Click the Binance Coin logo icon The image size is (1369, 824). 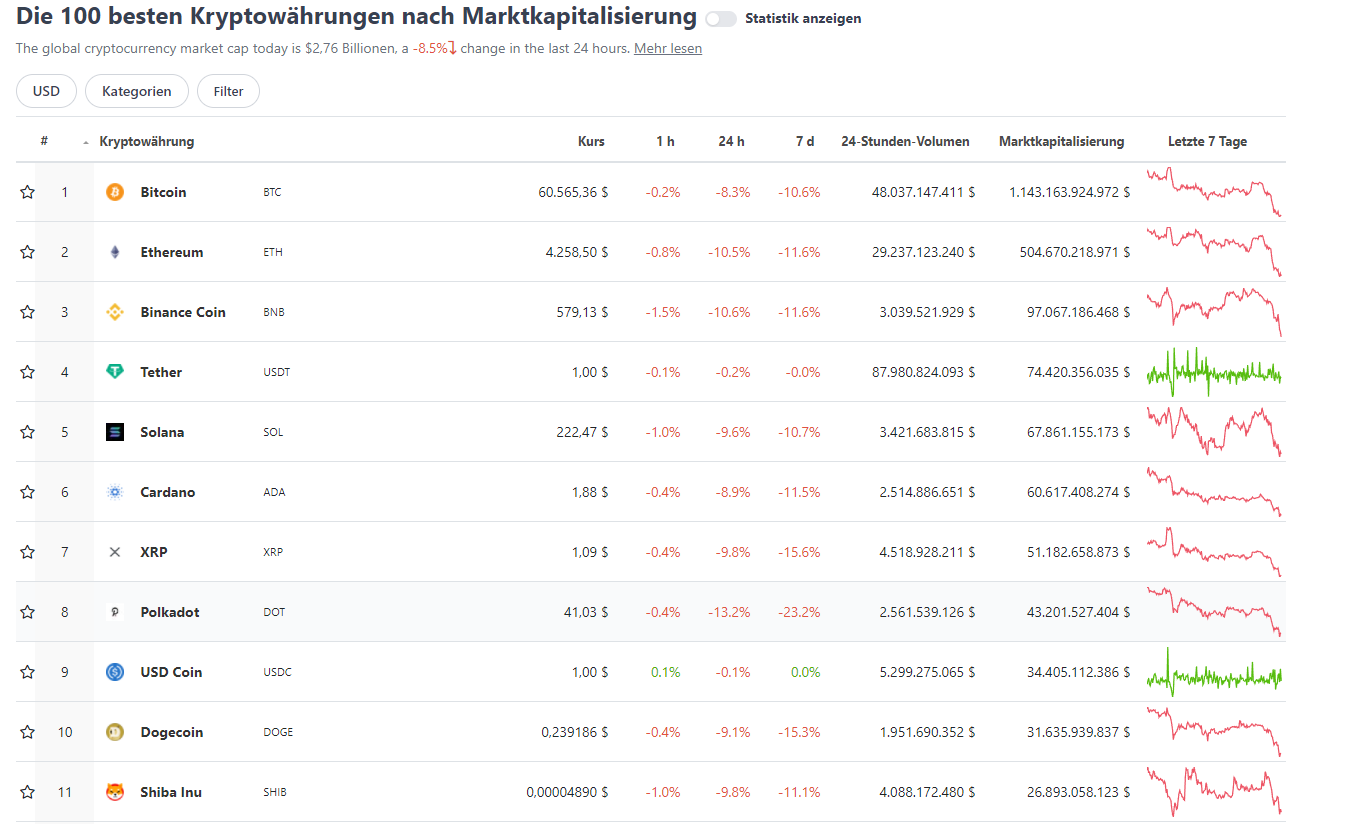tap(115, 312)
